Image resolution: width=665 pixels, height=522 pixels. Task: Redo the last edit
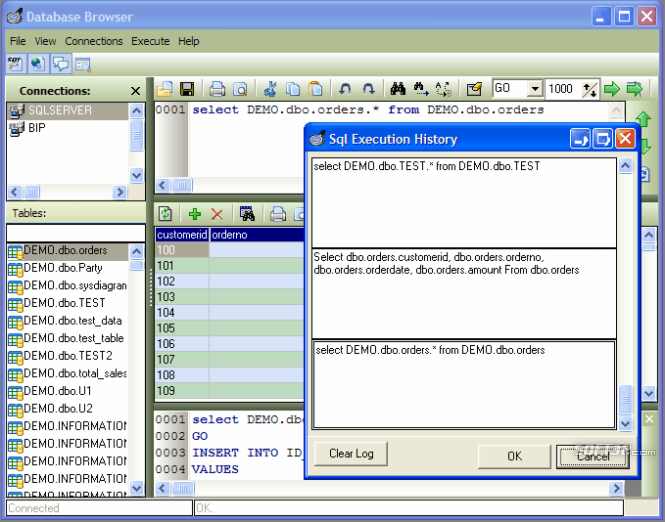368,89
